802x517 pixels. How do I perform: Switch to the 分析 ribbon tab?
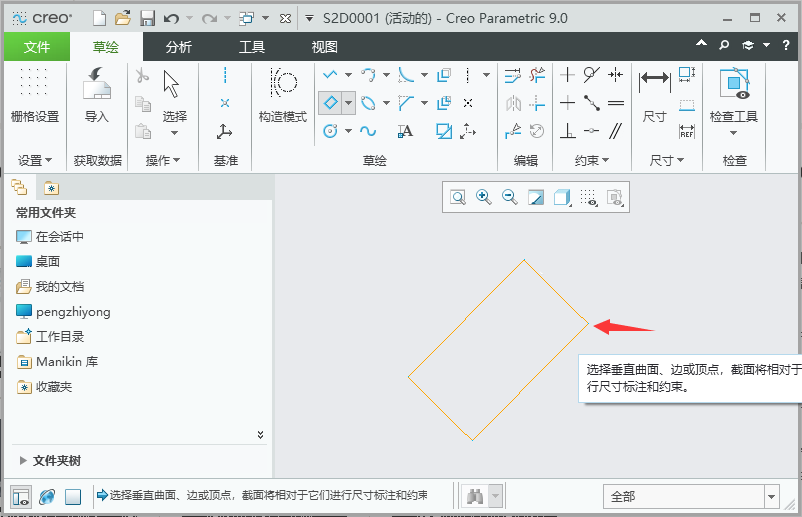[179, 47]
